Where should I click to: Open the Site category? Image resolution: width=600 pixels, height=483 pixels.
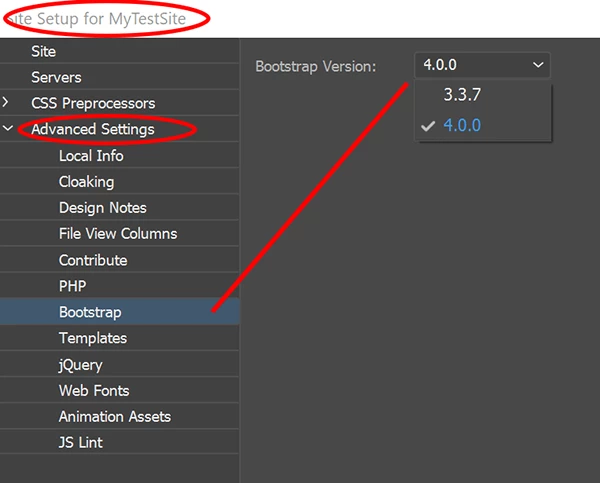coord(119,51)
